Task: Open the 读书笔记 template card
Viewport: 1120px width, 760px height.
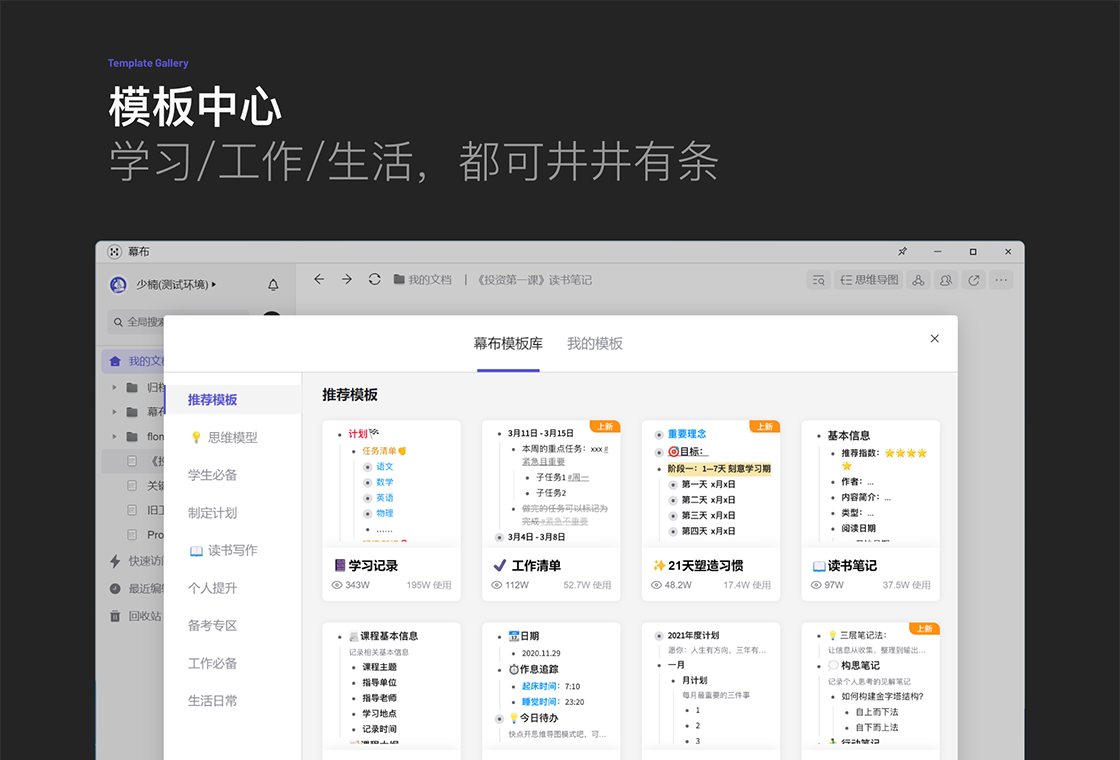Action: (x=871, y=510)
